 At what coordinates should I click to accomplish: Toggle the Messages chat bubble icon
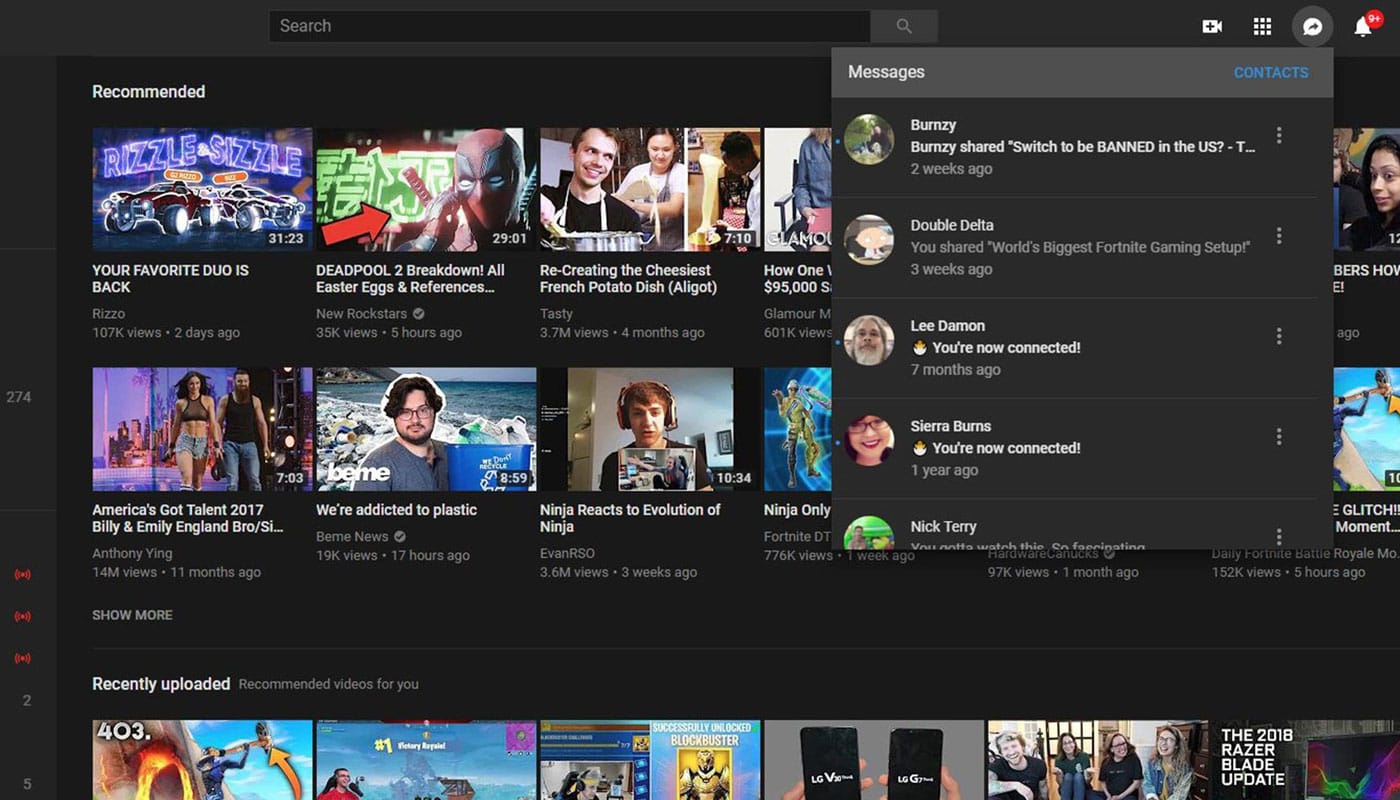pos(1313,27)
